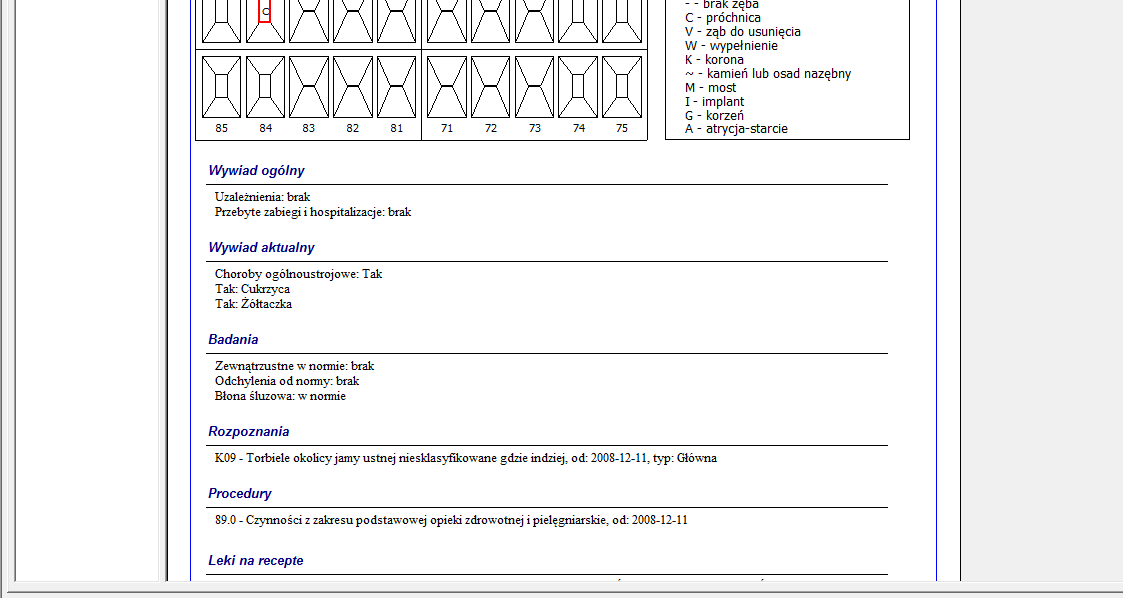The width and height of the screenshot is (1123, 598).
Task: Click tooth number label 82
Action: point(352,128)
